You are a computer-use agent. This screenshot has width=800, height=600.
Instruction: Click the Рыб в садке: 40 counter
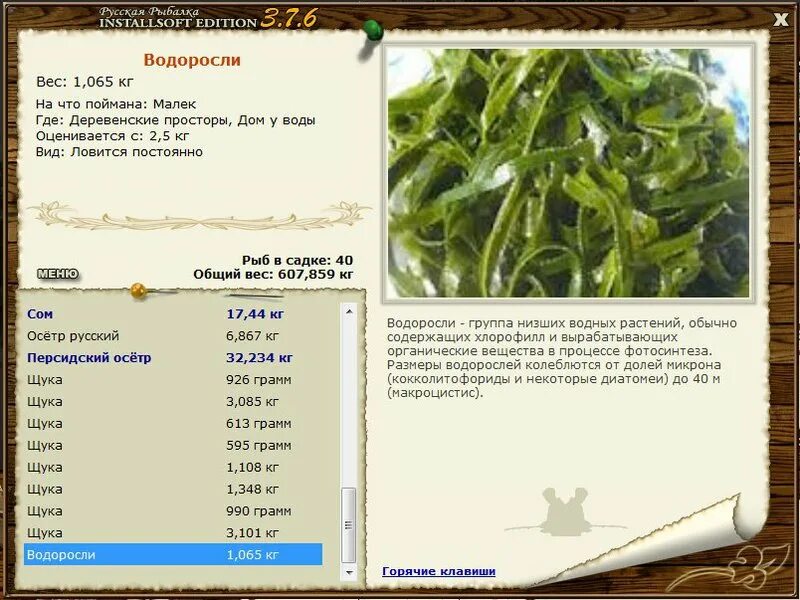point(297,260)
